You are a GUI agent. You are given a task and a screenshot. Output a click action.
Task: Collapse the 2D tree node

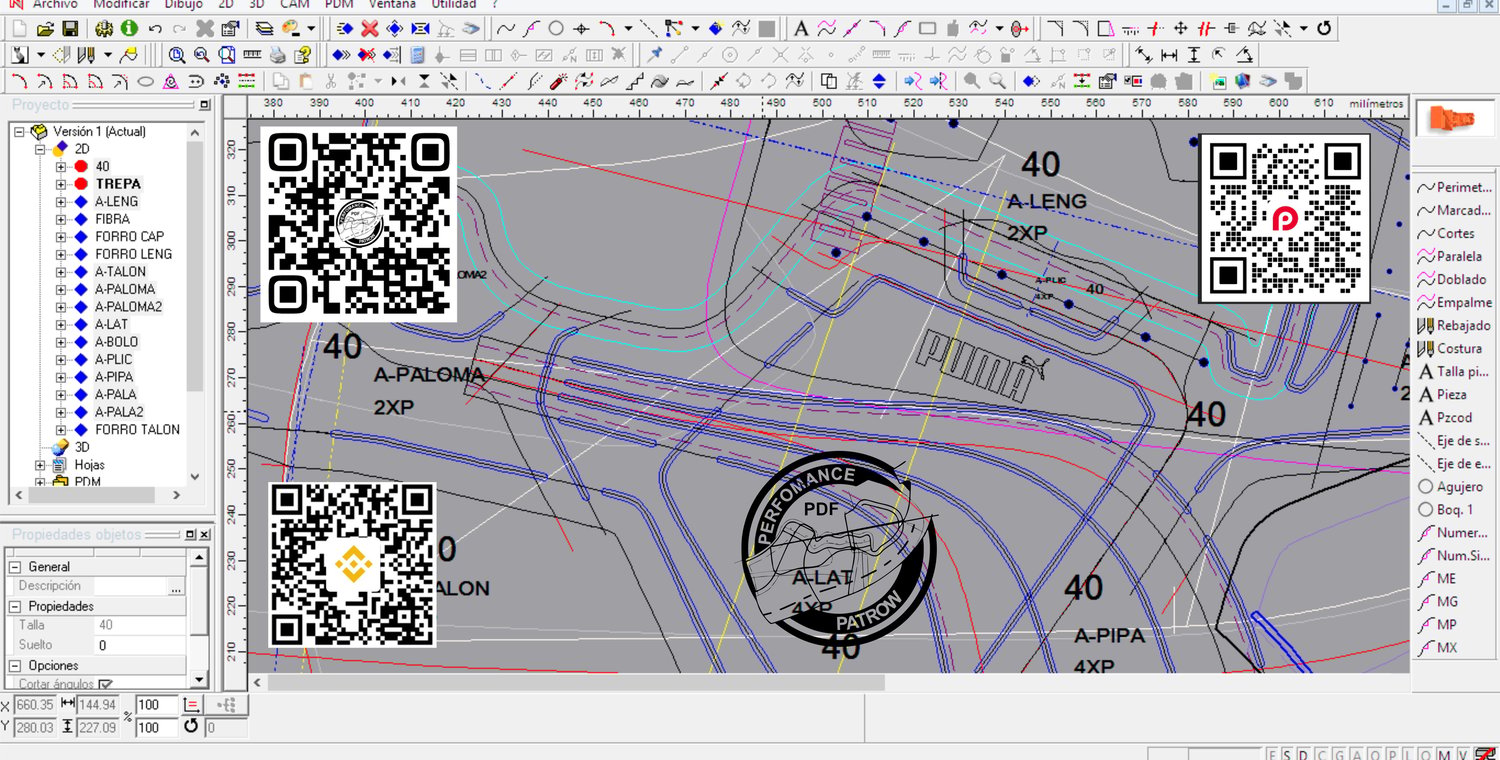tap(40, 148)
